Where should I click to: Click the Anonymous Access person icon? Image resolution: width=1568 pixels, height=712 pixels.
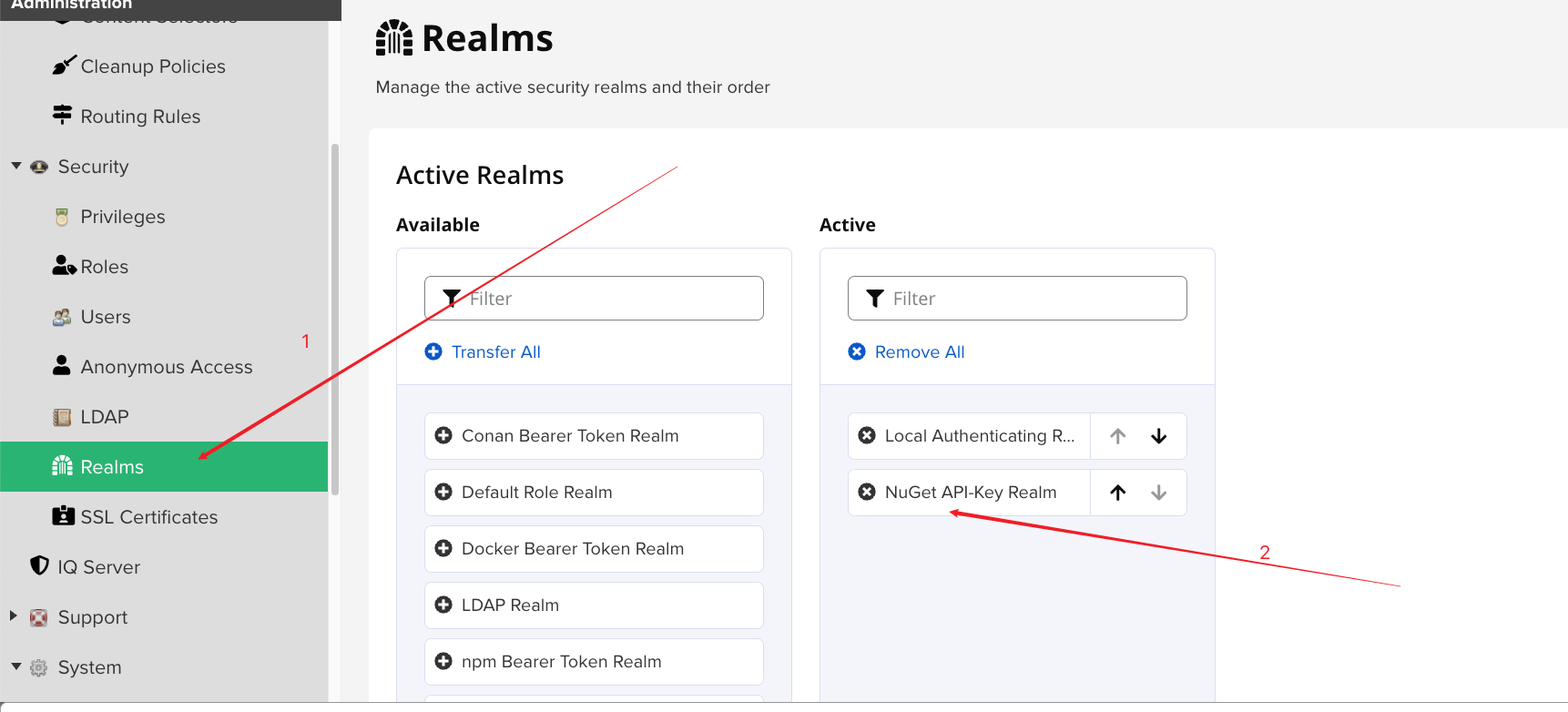pyautogui.click(x=62, y=365)
